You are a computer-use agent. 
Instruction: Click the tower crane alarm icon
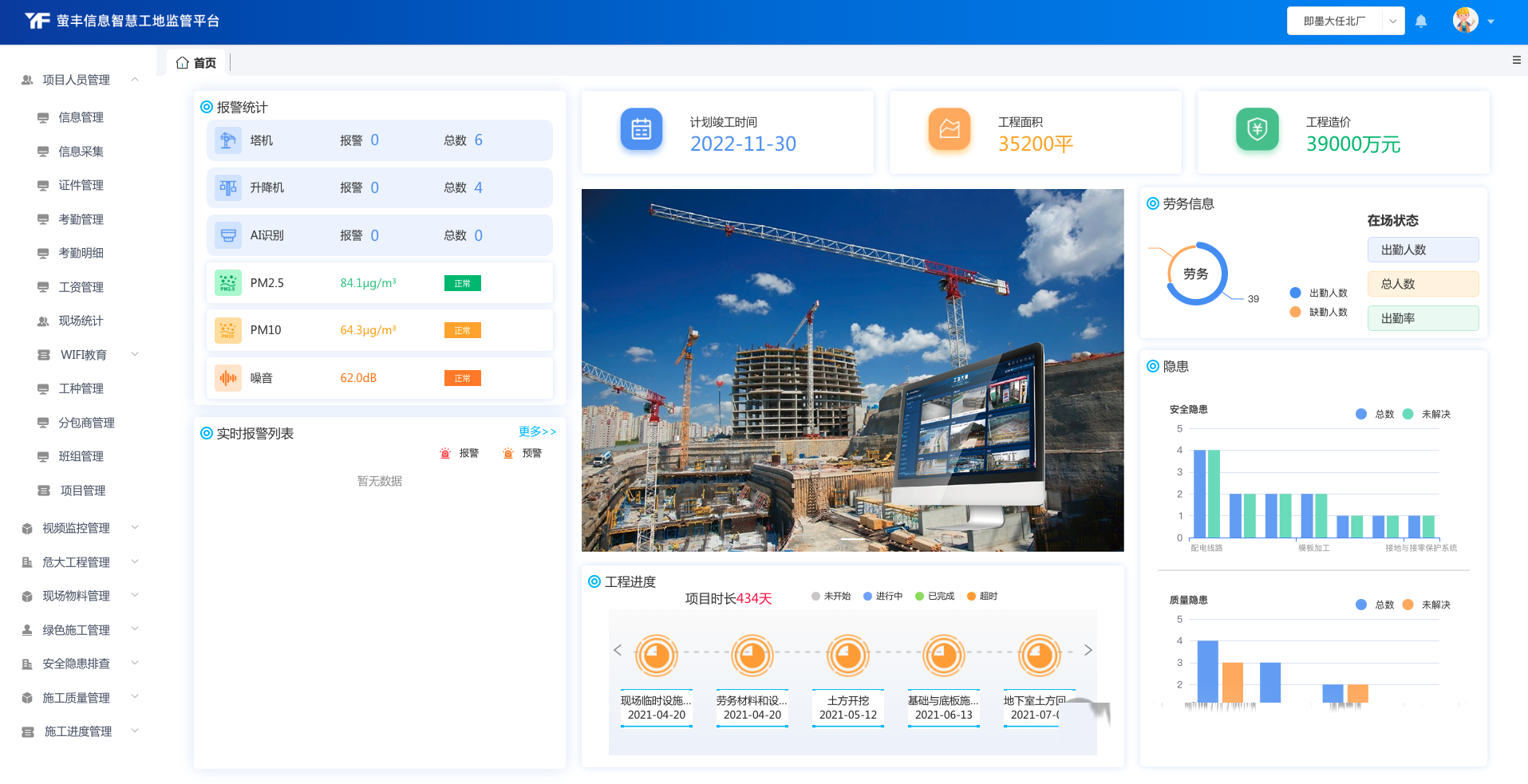pyautogui.click(x=228, y=140)
